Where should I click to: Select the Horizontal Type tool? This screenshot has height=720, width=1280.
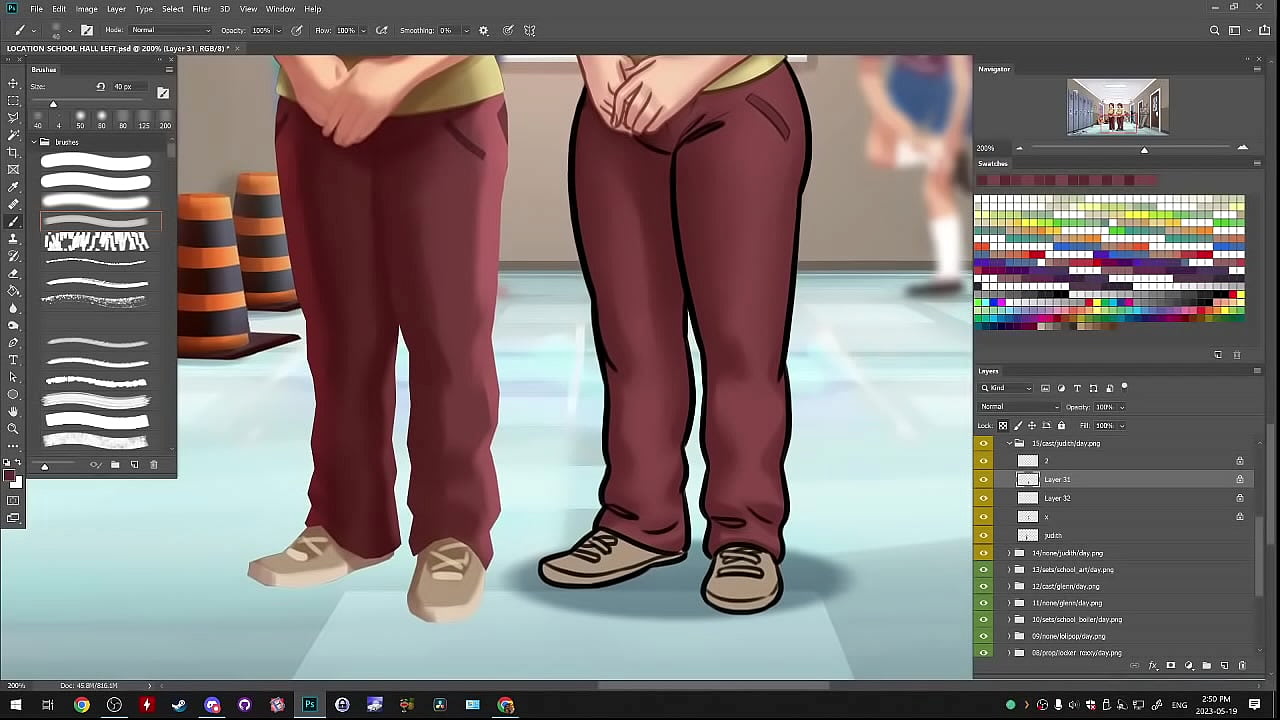pyautogui.click(x=13, y=359)
